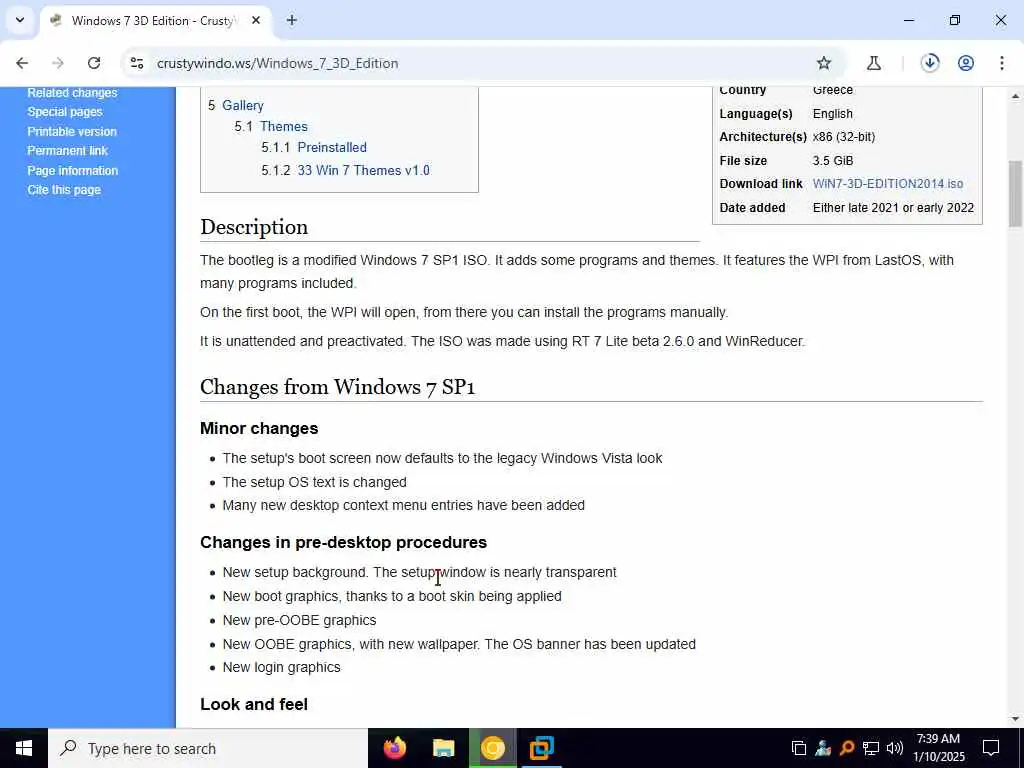The image size is (1024, 768).
Task: Reload the current page
Action: [x=94, y=63]
